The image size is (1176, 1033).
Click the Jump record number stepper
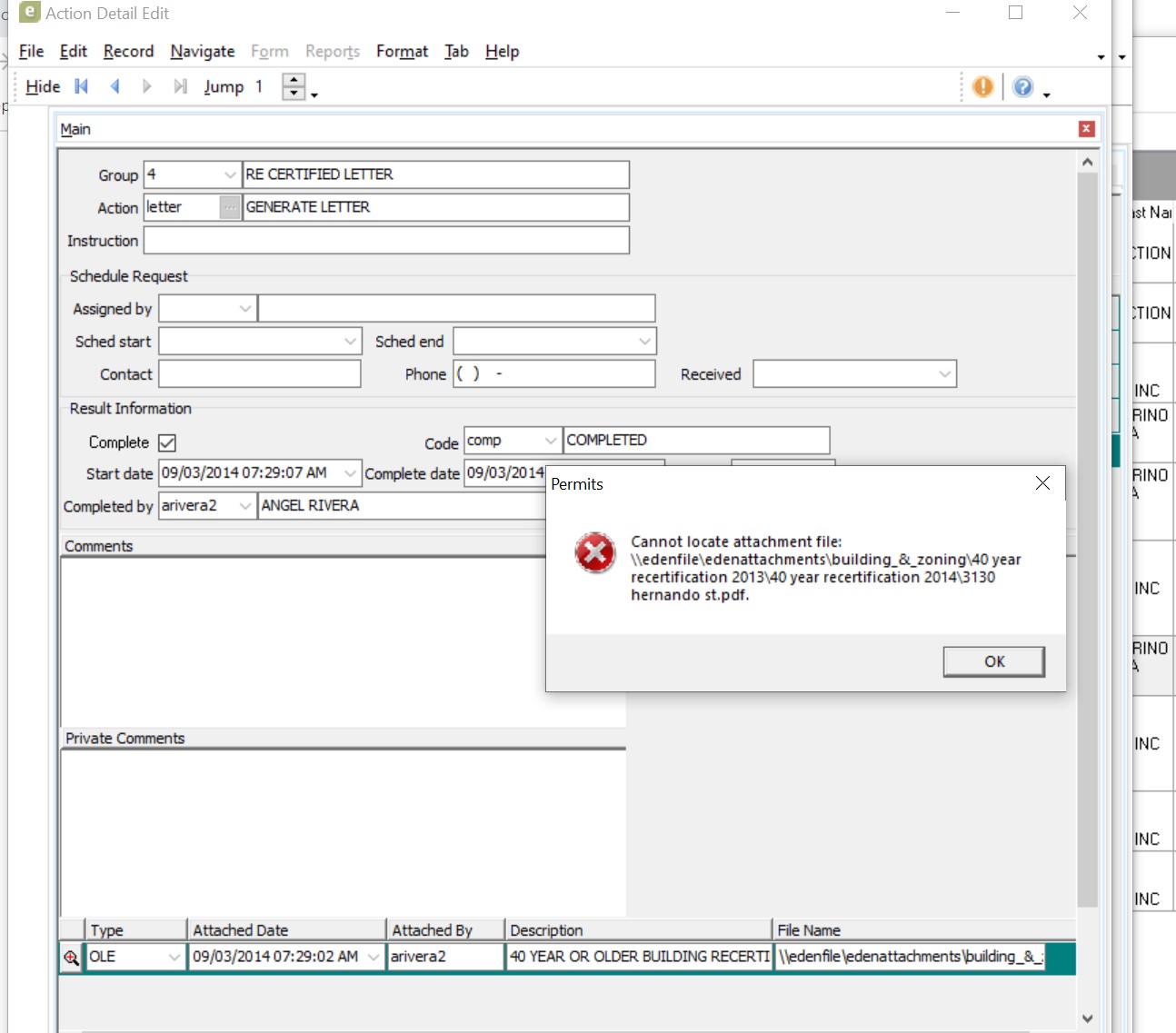294,86
